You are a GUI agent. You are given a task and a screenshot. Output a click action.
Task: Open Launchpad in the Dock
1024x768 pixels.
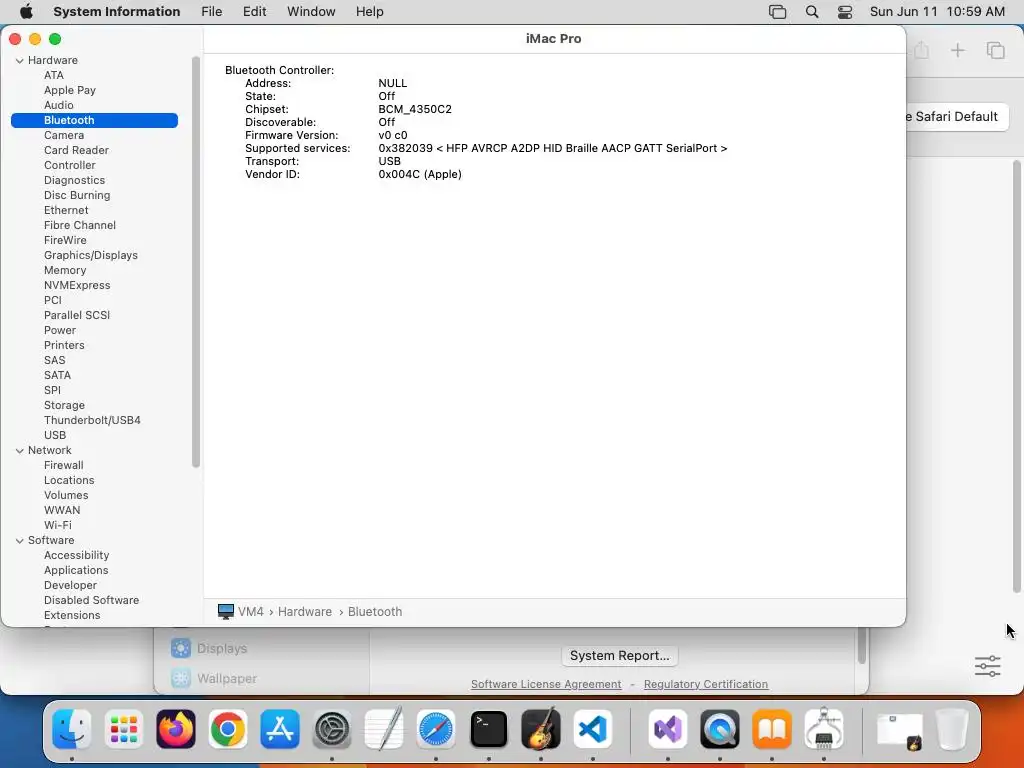coord(123,729)
